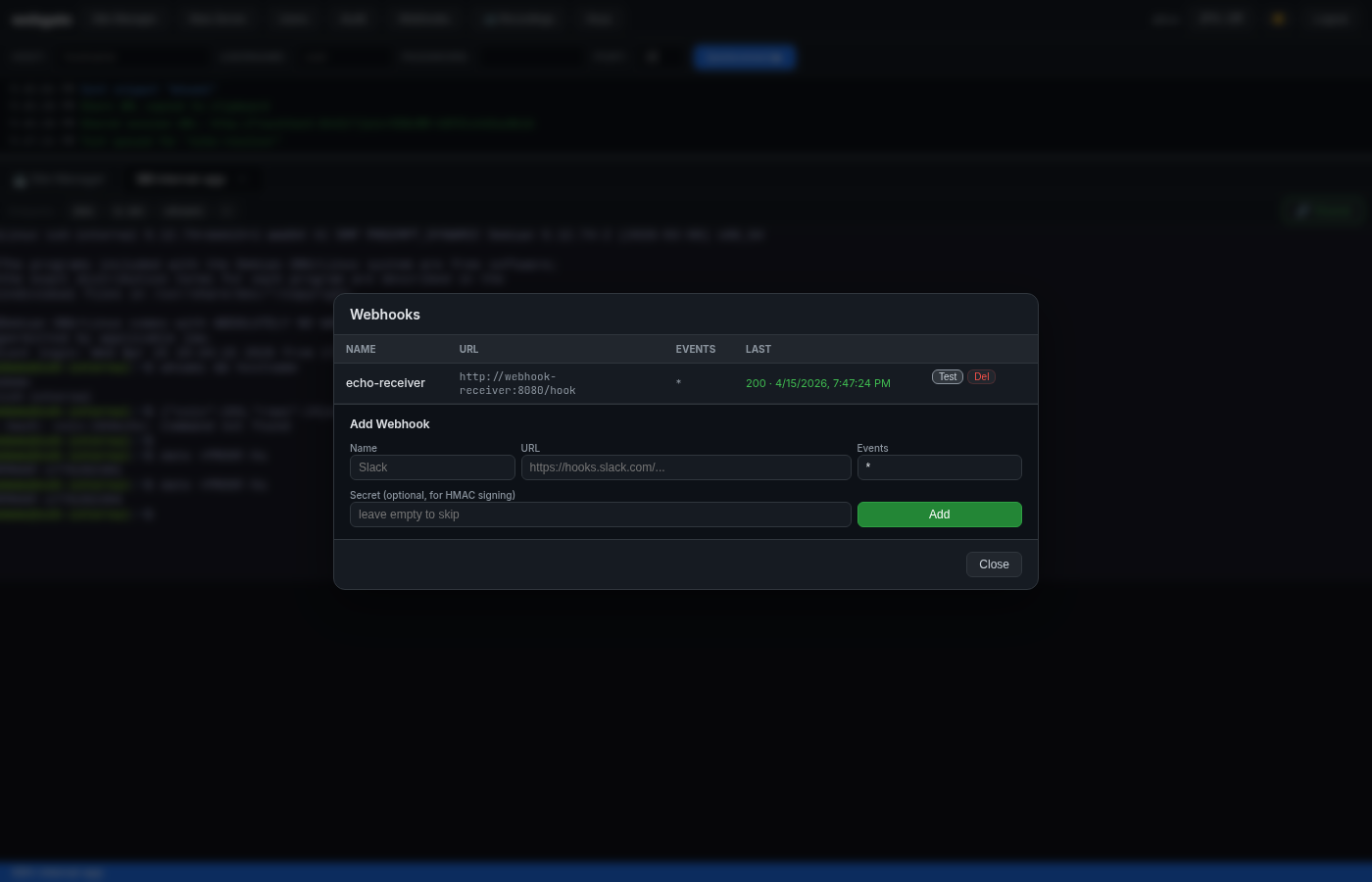
Task: Click the Add Webhook section heading
Action: point(389,424)
